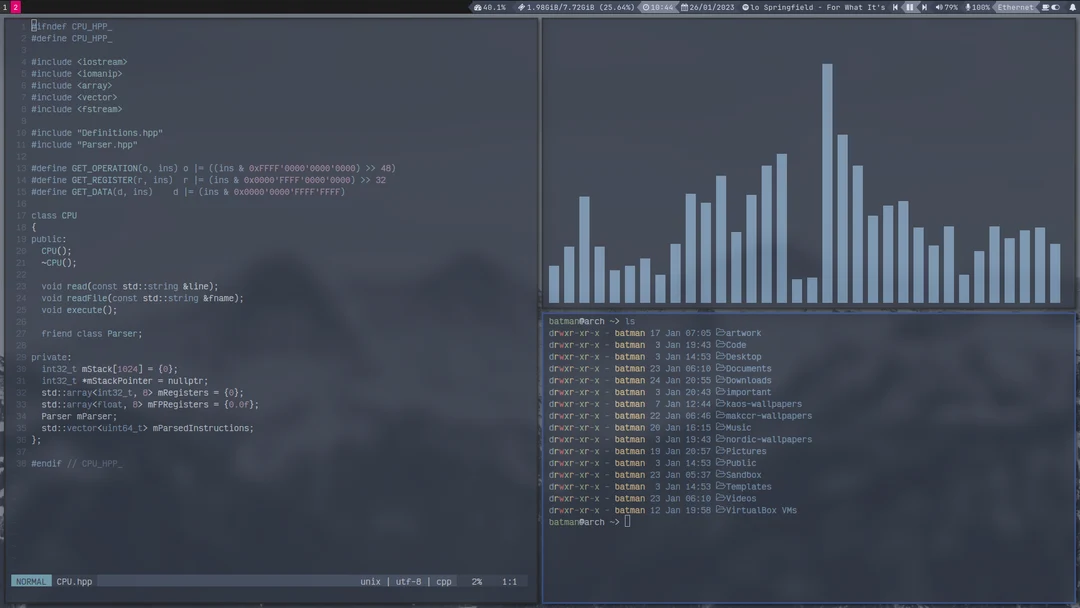Click the Music folder icon in the terminal listing
Image resolution: width=1080 pixels, height=608 pixels.
pyautogui.click(x=722, y=427)
